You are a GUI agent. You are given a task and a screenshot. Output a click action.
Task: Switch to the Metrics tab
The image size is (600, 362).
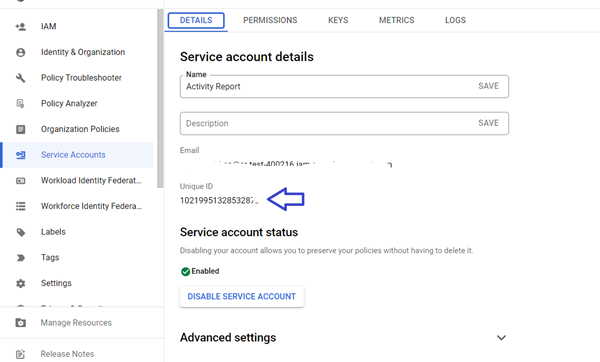point(396,20)
